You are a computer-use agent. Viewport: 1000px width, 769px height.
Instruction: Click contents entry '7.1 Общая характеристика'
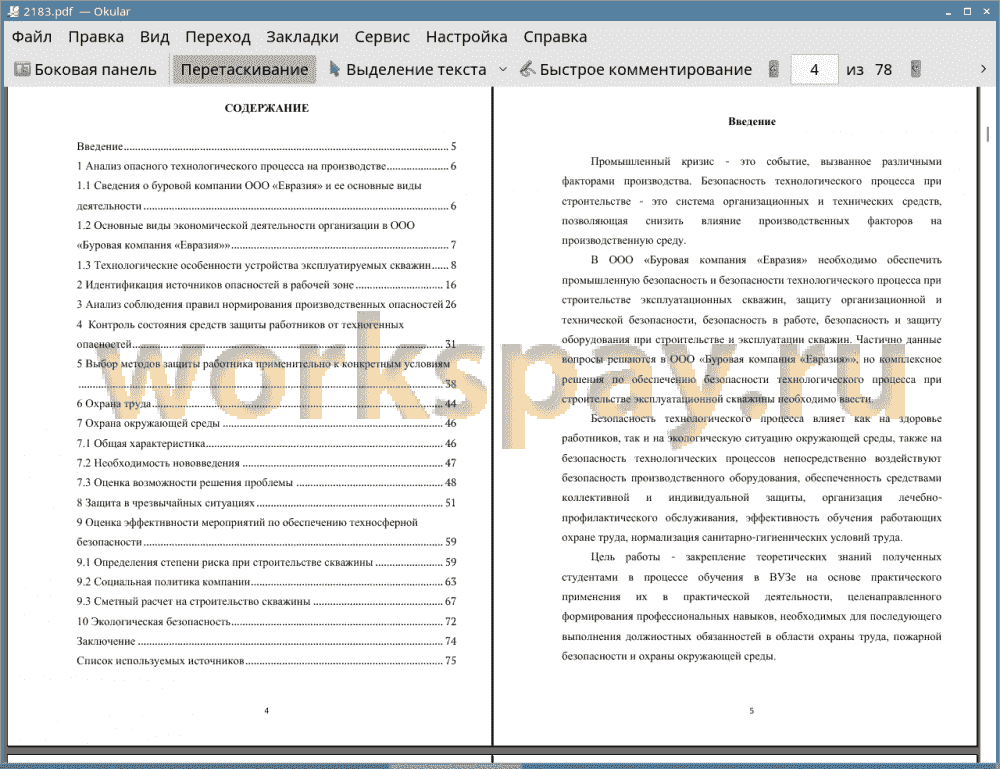point(266,443)
